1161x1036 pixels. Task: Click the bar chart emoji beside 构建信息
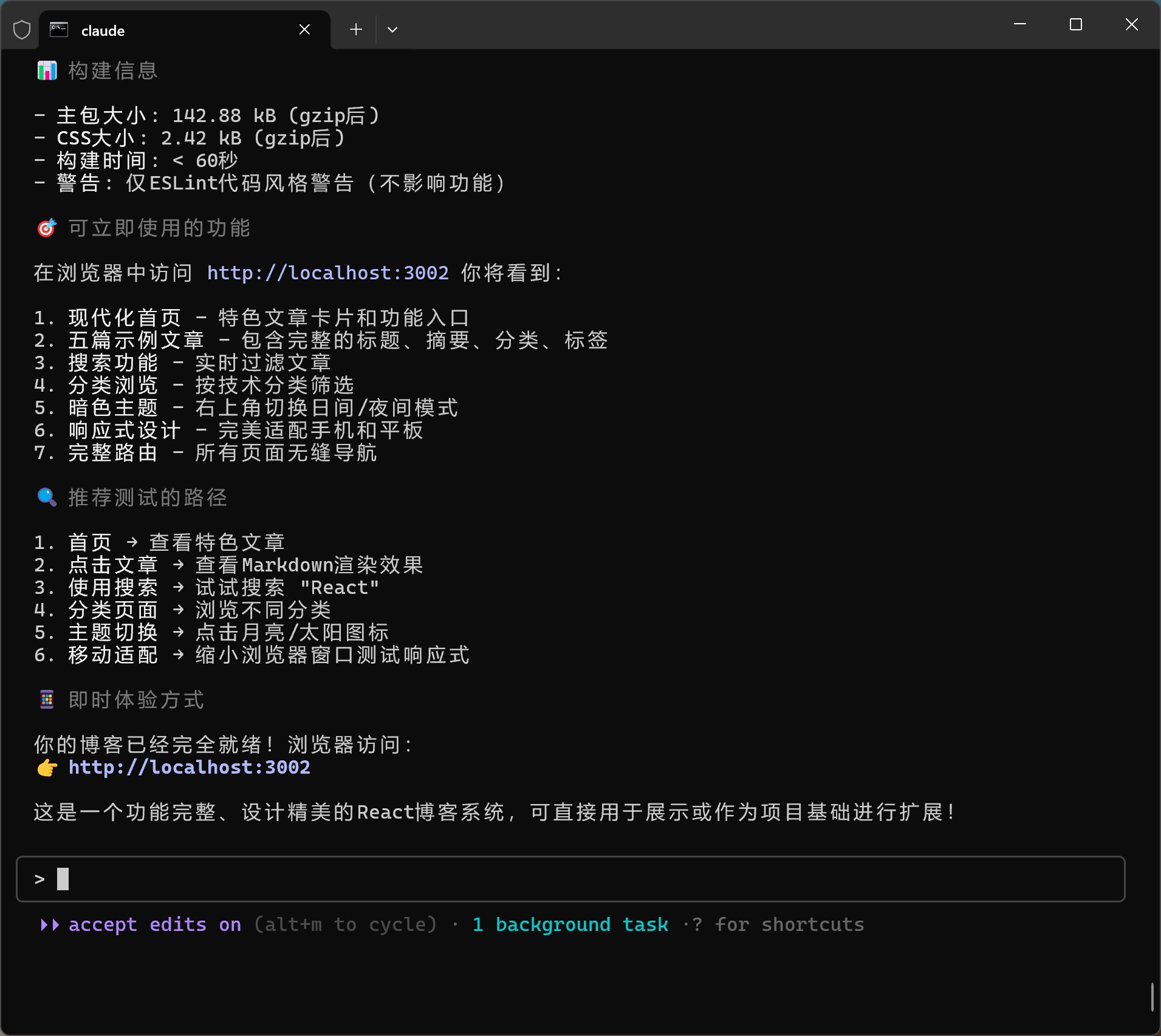(47, 70)
